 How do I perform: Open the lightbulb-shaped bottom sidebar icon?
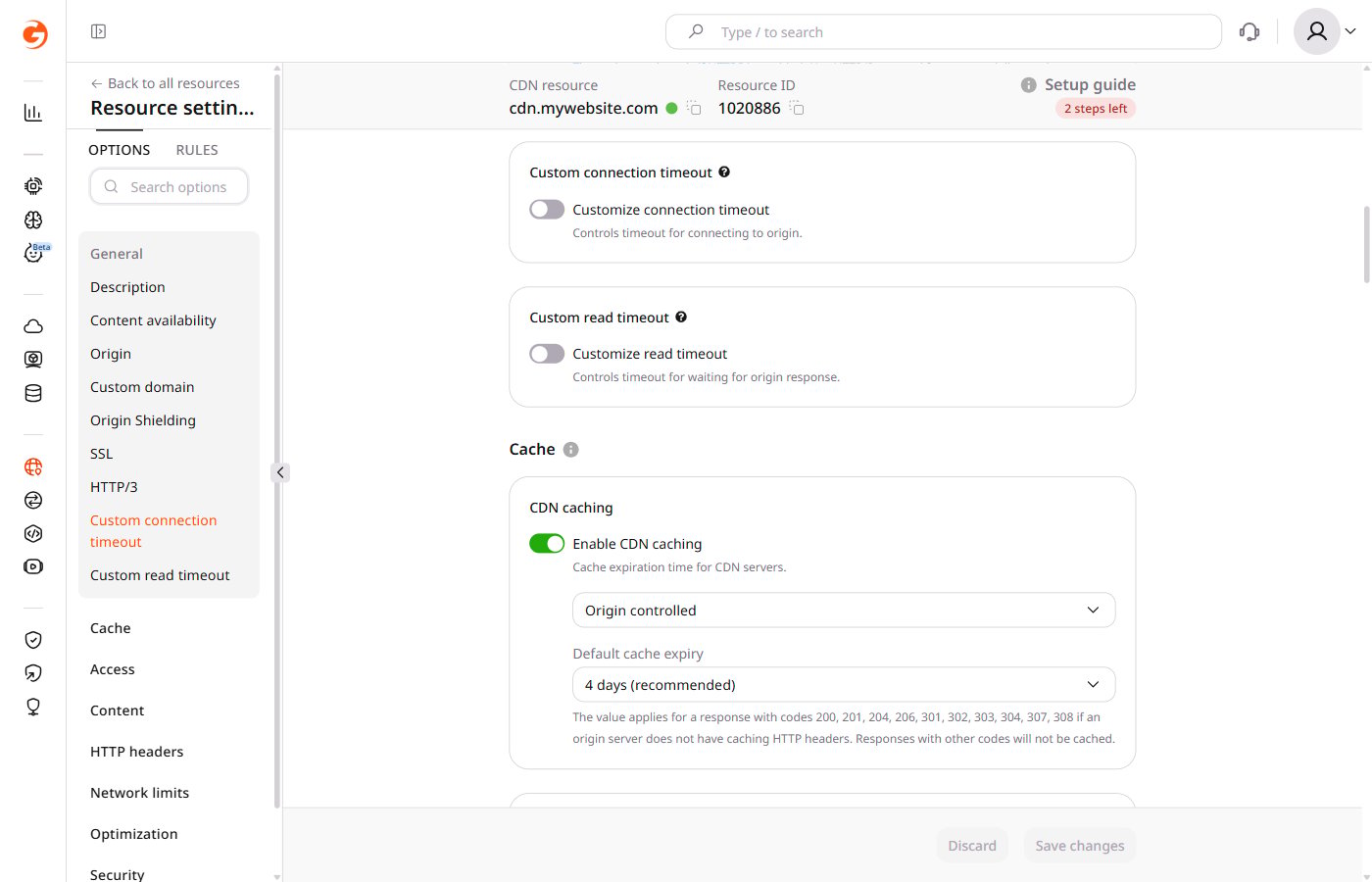(x=33, y=707)
